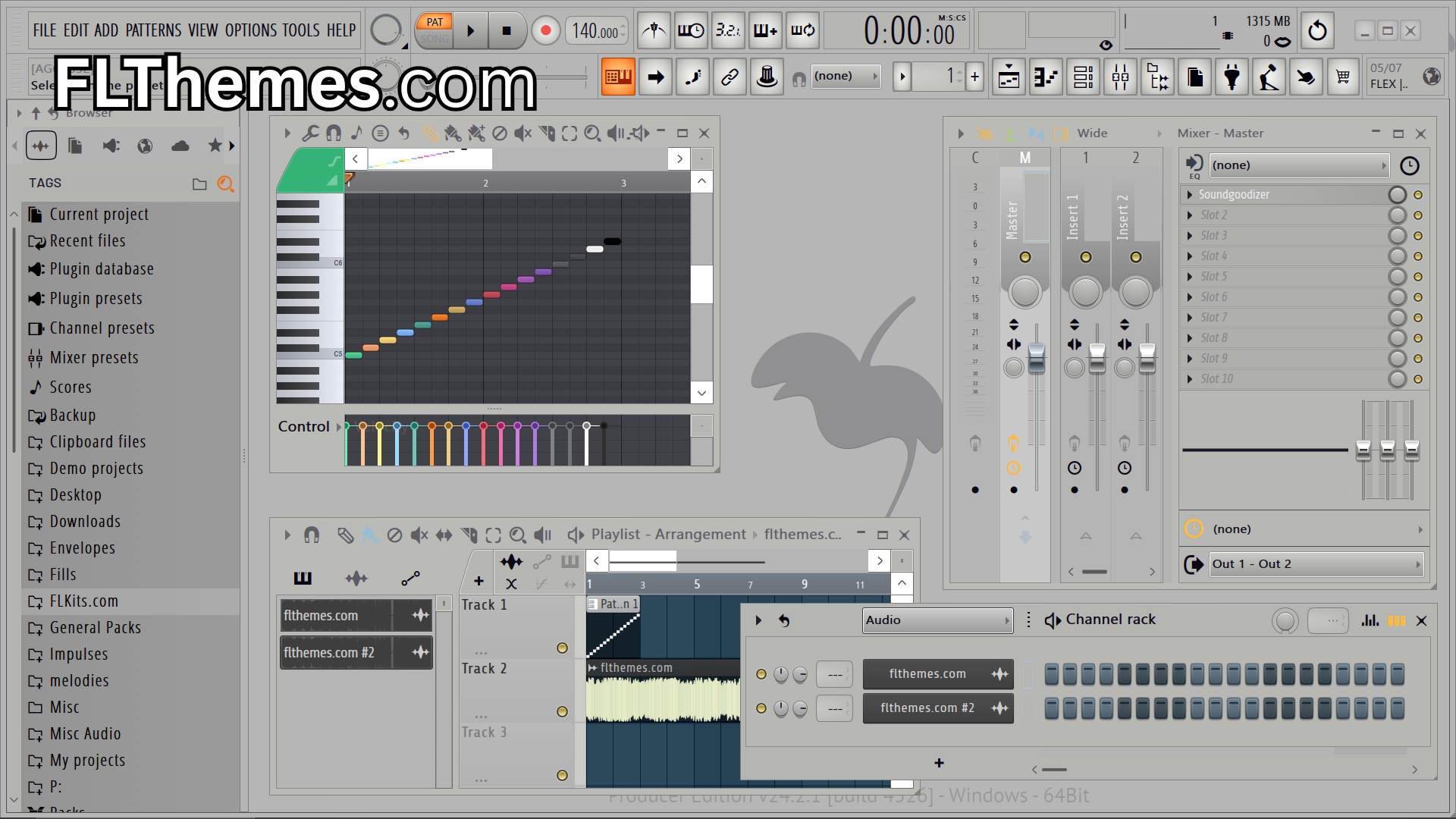Click the multilink to controllers icon
The height and width of the screenshot is (819, 1456).
[x=730, y=77]
